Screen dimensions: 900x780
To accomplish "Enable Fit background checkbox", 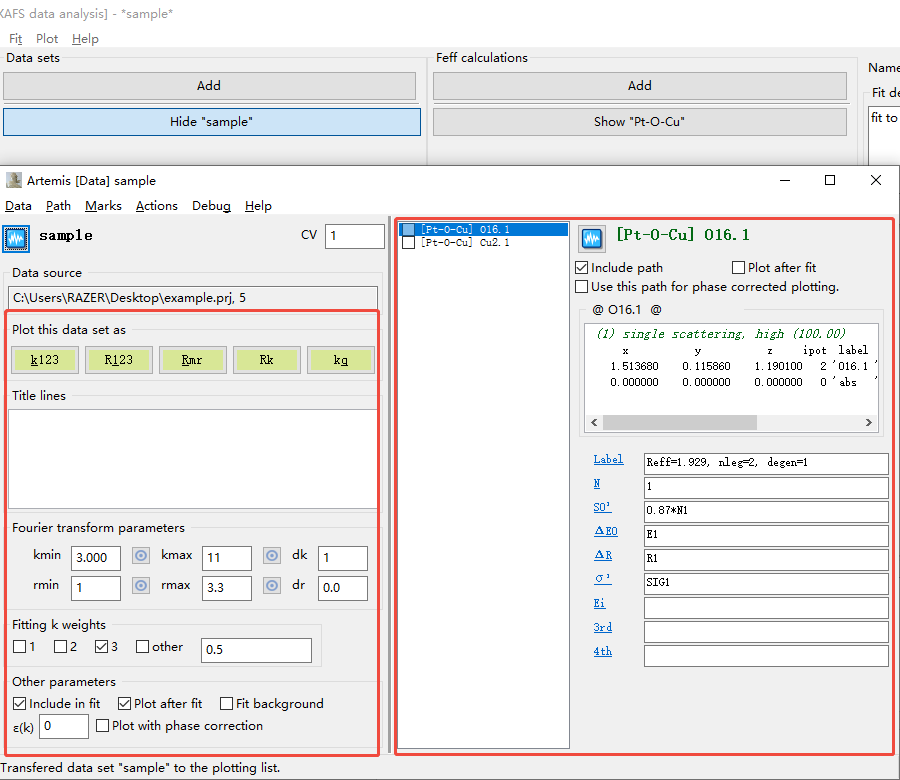I will tap(227, 704).
